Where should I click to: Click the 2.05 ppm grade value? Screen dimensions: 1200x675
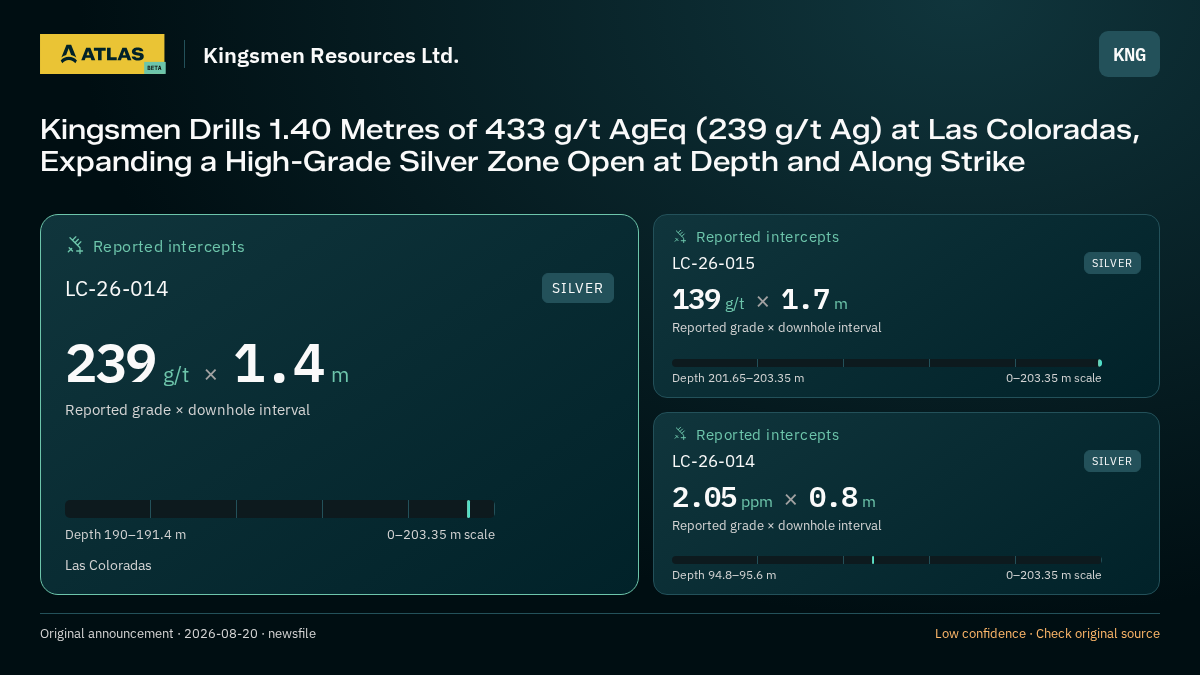(722, 498)
